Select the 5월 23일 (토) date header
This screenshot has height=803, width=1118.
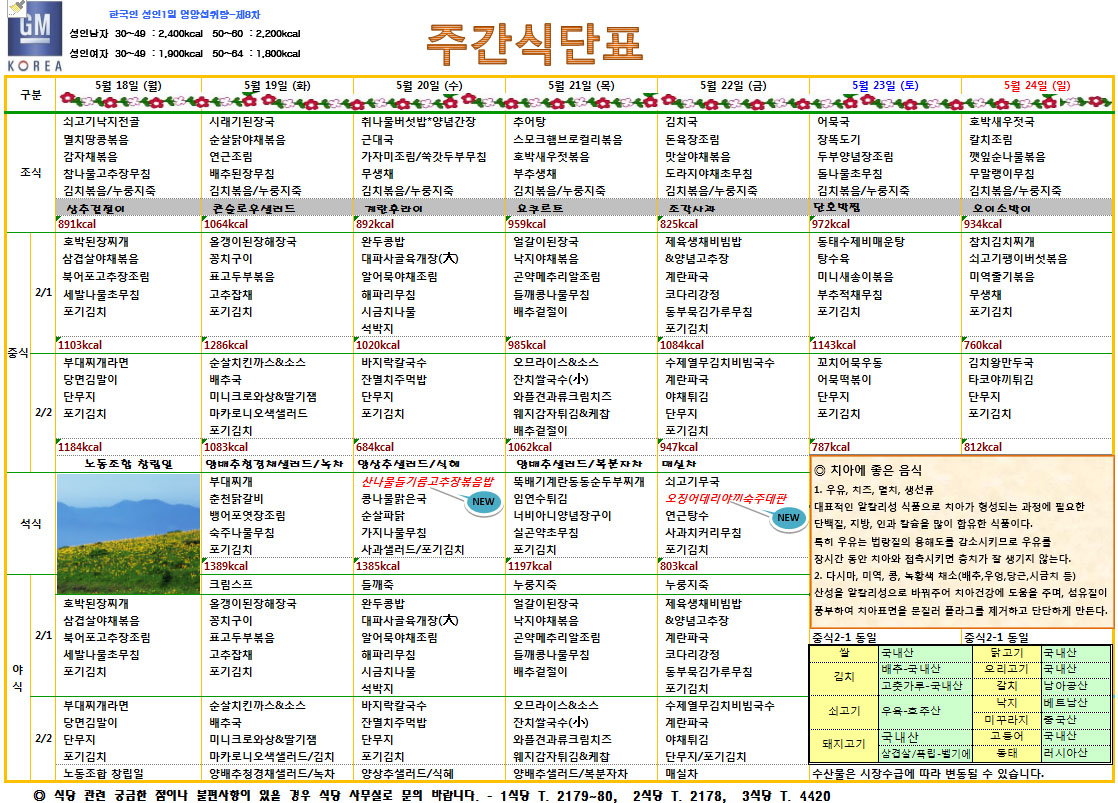click(885, 86)
